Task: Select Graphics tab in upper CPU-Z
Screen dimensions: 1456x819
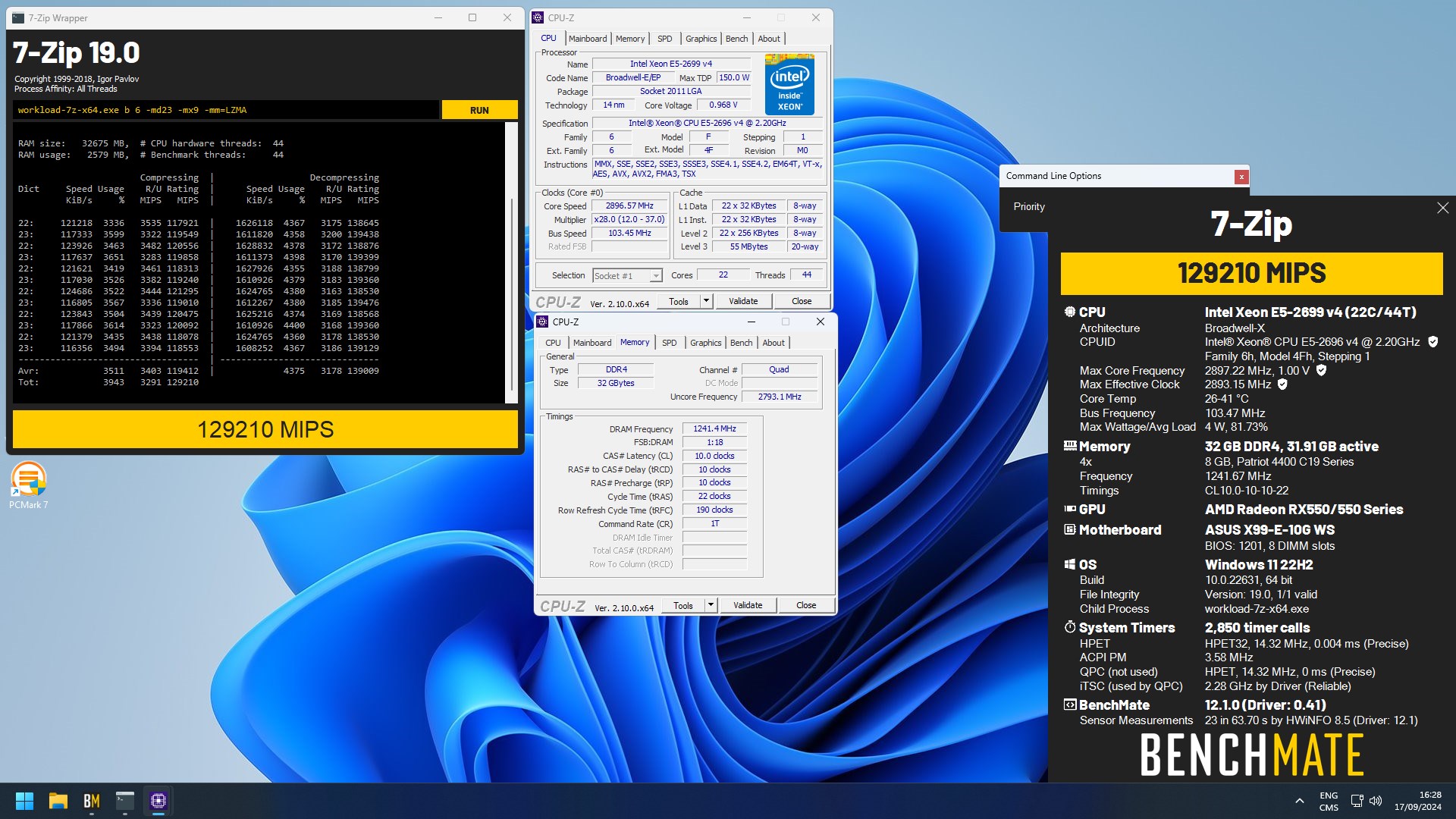Action: (701, 39)
